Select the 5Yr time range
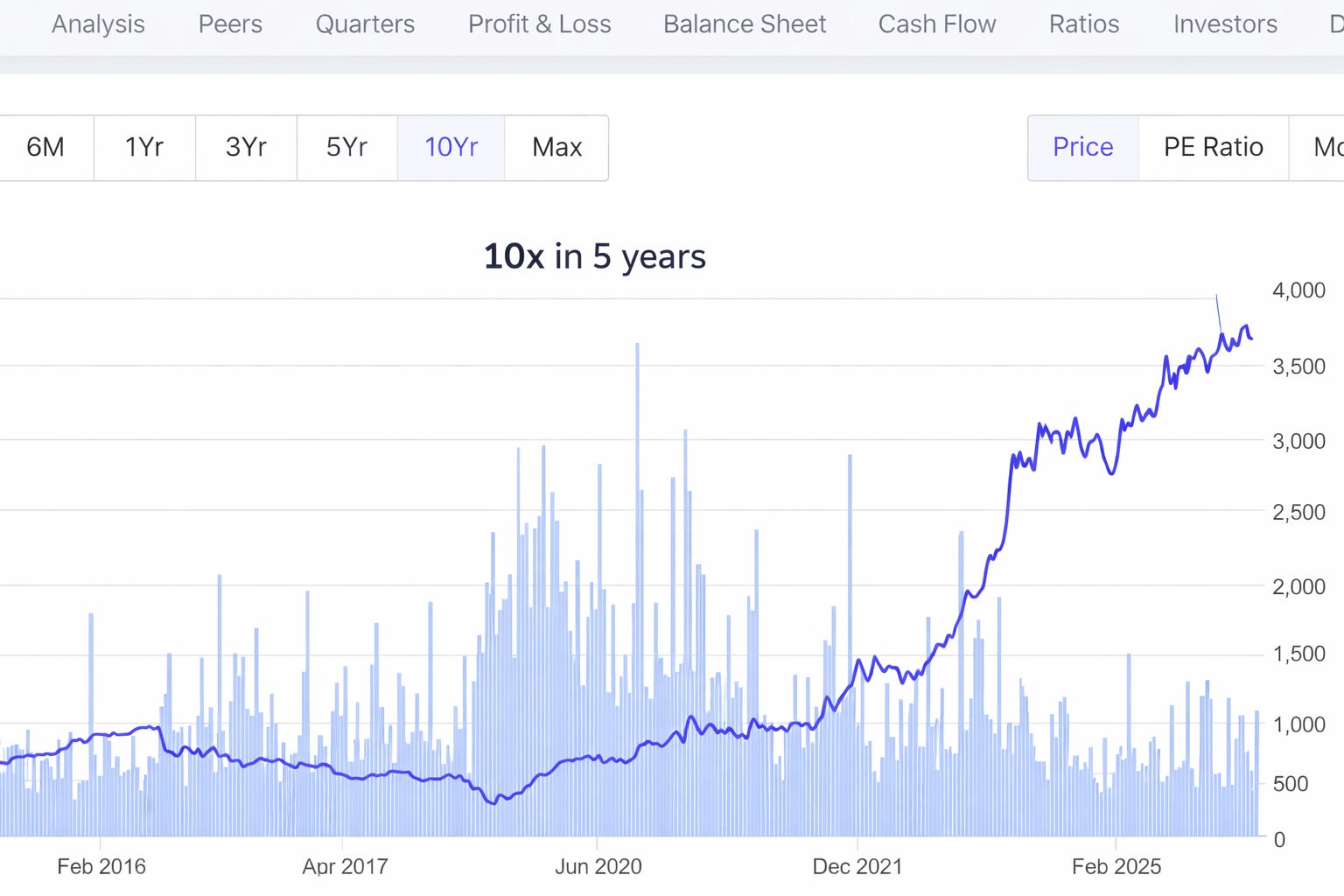This screenshot has height=896, width=1344. coord(346,148)
